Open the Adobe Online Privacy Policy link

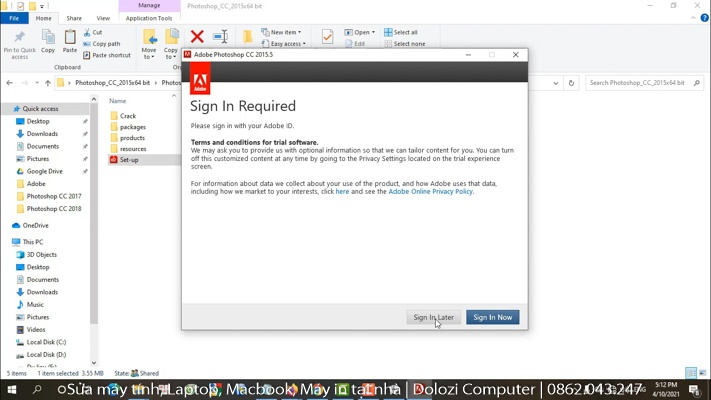[x=430, y=191]
